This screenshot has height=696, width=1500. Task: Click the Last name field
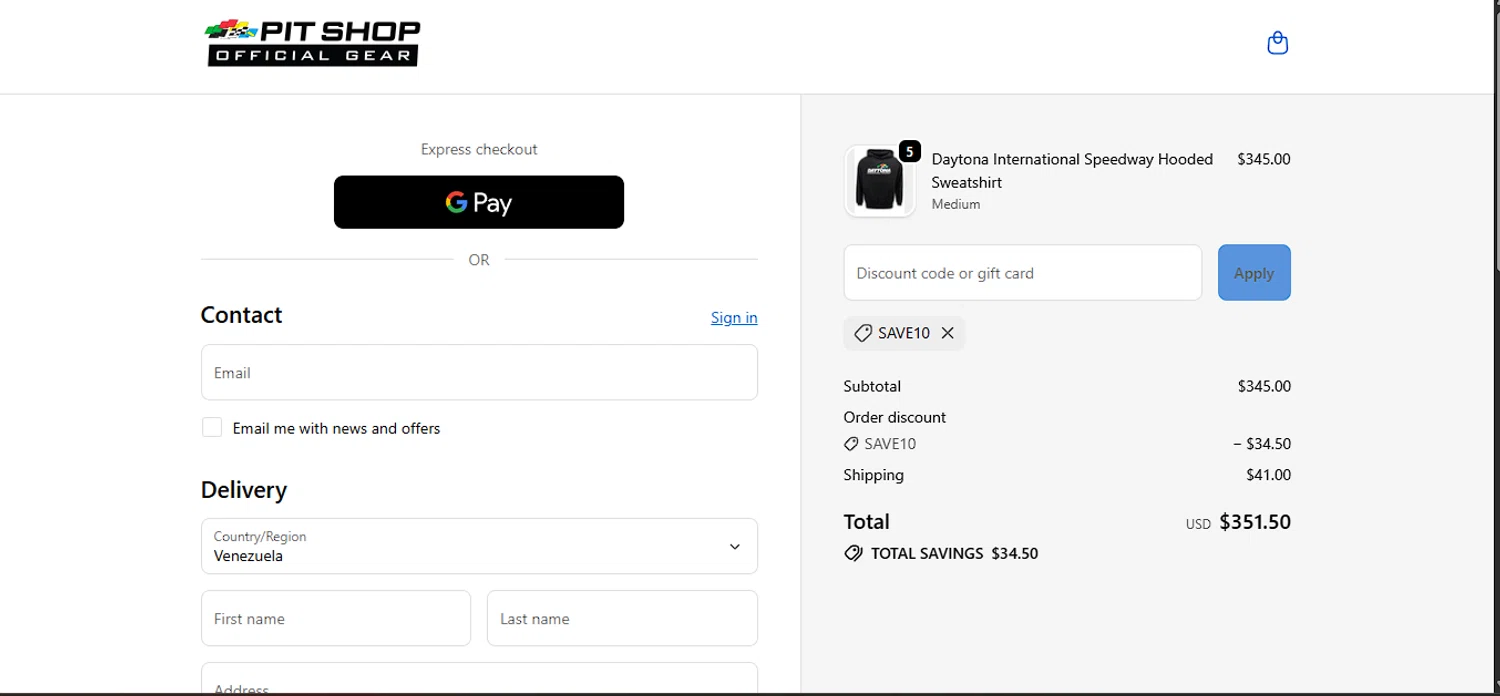pos(622,618)
